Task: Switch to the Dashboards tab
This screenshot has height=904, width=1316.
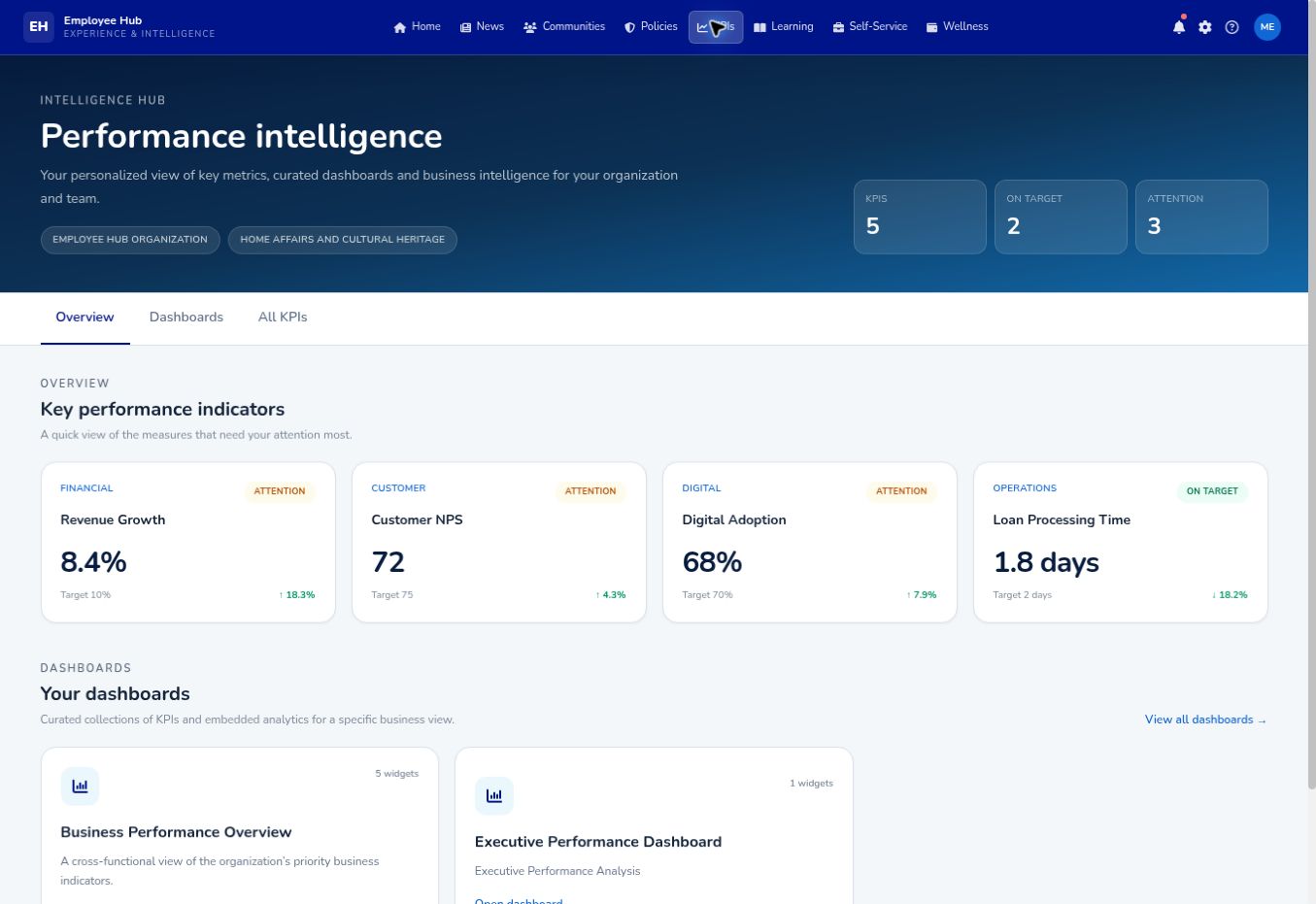Action: pyautogui.click(x=186, y=318)
